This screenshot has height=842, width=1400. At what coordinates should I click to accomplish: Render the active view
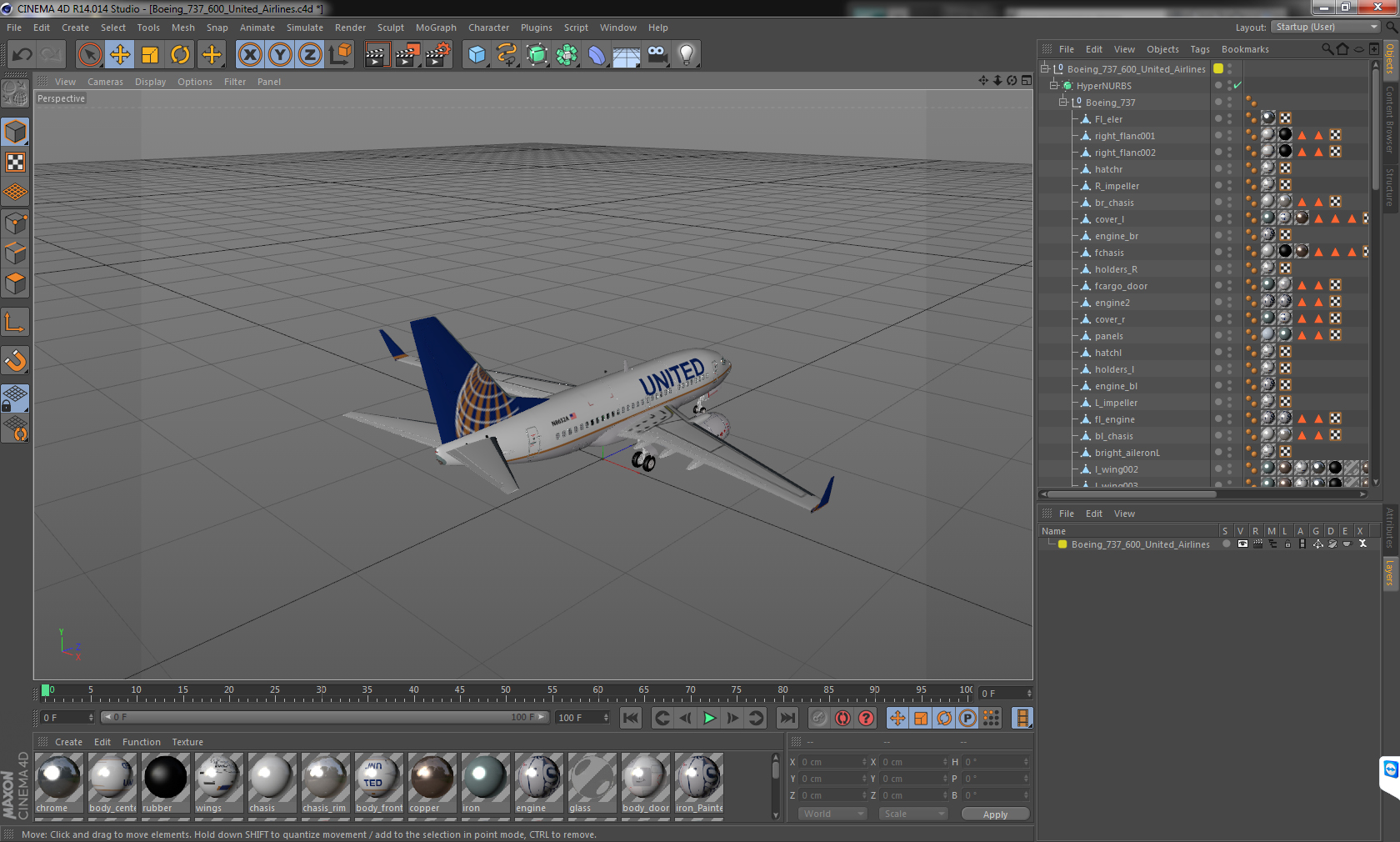click(377, 55)
